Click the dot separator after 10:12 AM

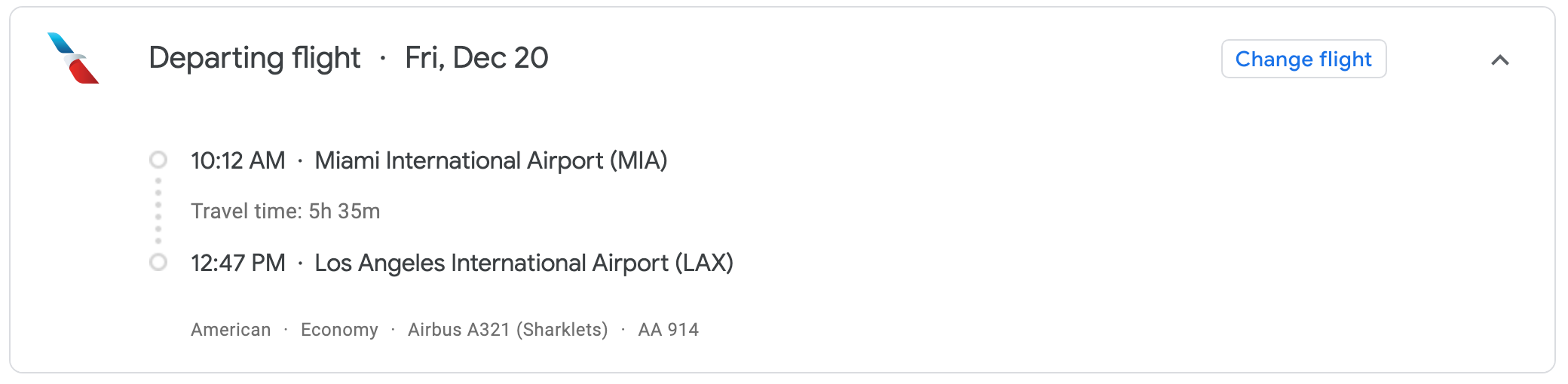coord(300,161)
